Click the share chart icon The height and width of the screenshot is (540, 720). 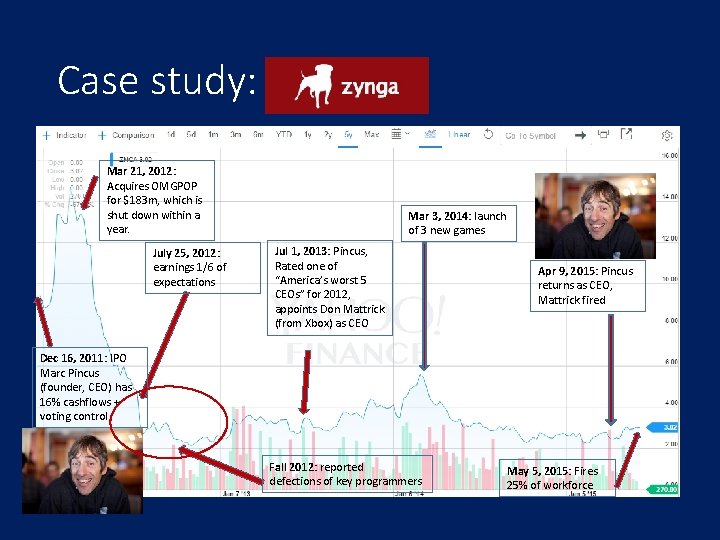(x=603, y=134)
